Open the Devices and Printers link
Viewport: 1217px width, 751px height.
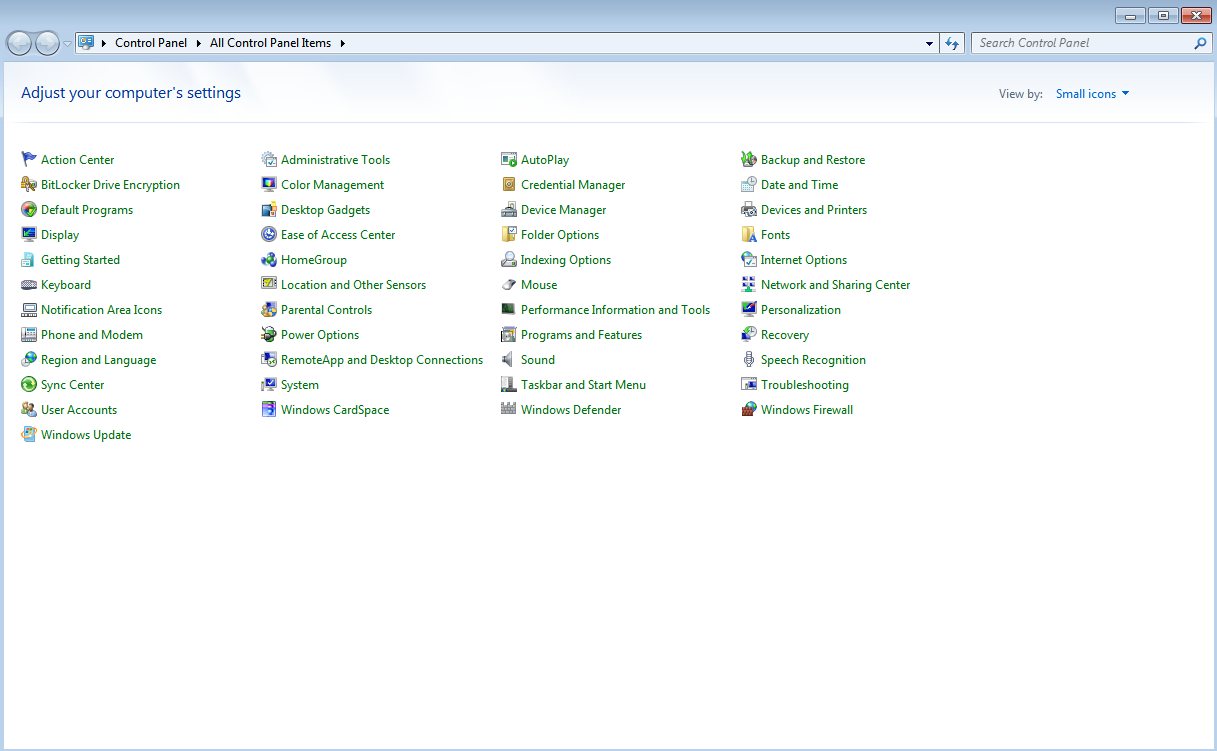click(x=814, y=209)
